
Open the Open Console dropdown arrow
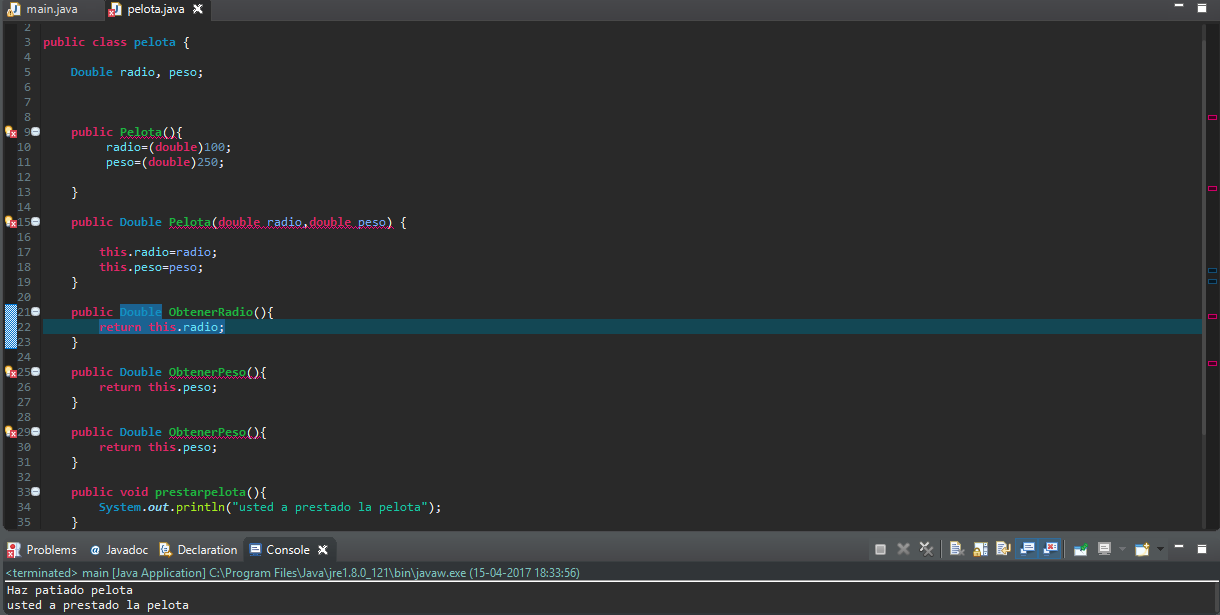(x=1160, y=549)
